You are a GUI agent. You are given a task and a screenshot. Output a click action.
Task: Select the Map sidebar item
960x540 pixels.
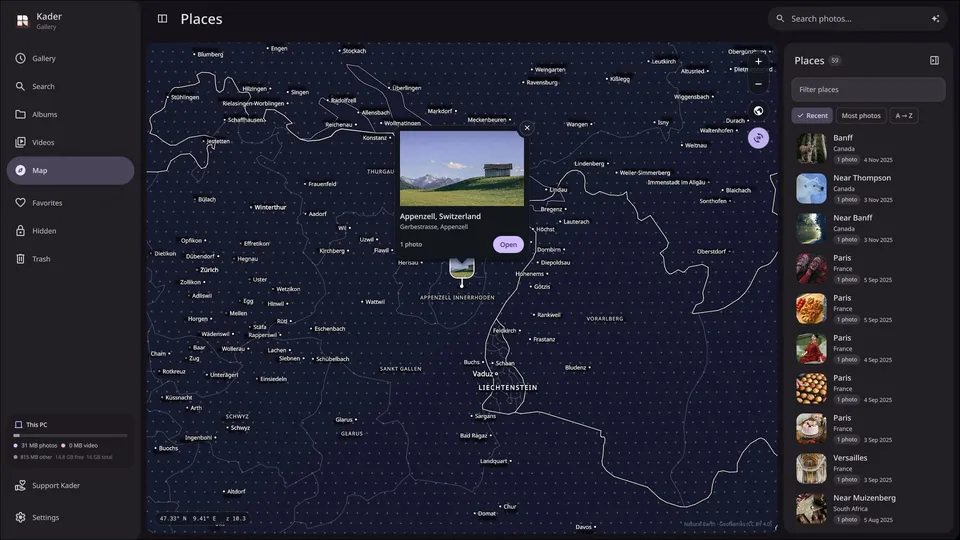coord(70,170)
